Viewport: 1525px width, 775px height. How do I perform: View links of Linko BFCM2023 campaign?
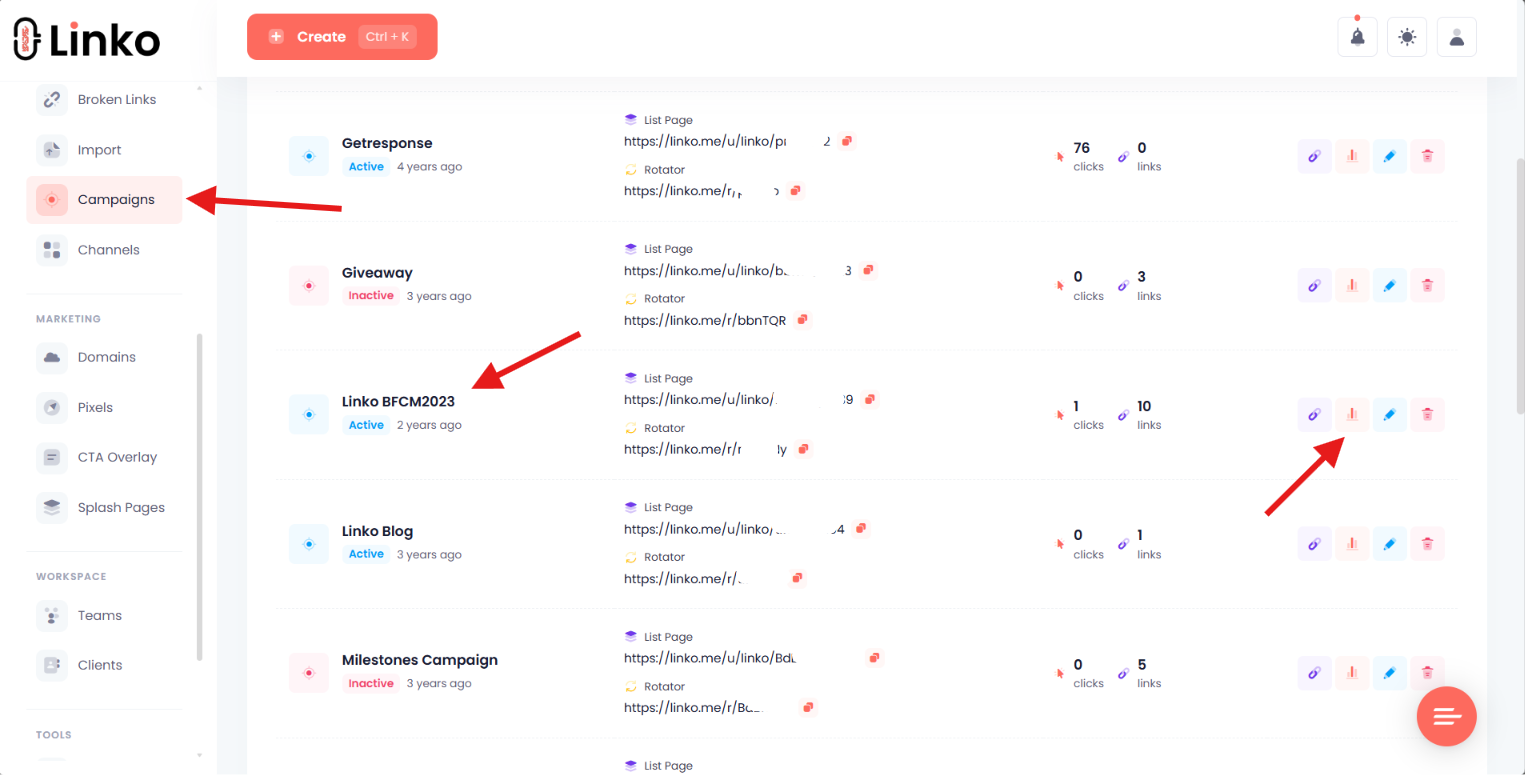(x=1314, y=414)
